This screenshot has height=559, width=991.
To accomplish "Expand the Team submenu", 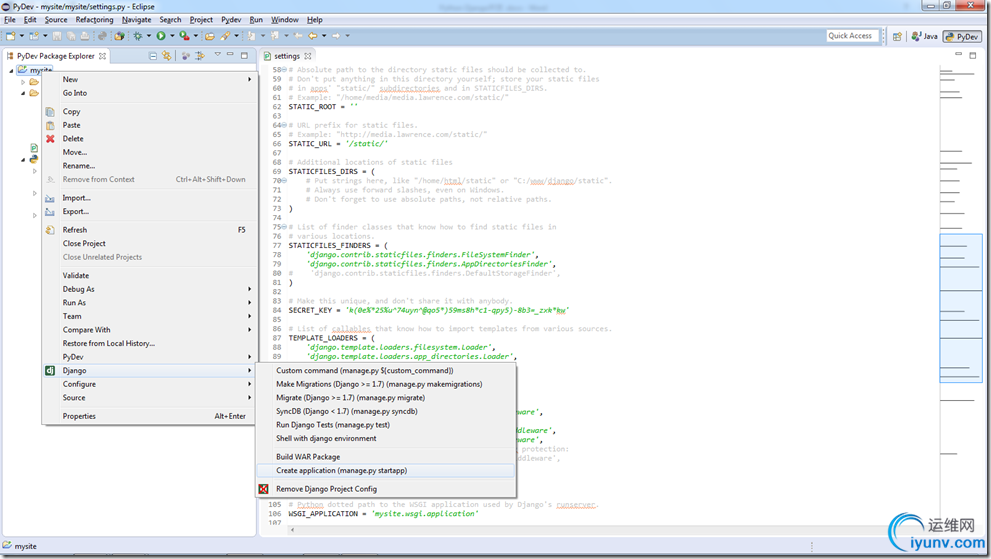I will (x=150, y=316).
